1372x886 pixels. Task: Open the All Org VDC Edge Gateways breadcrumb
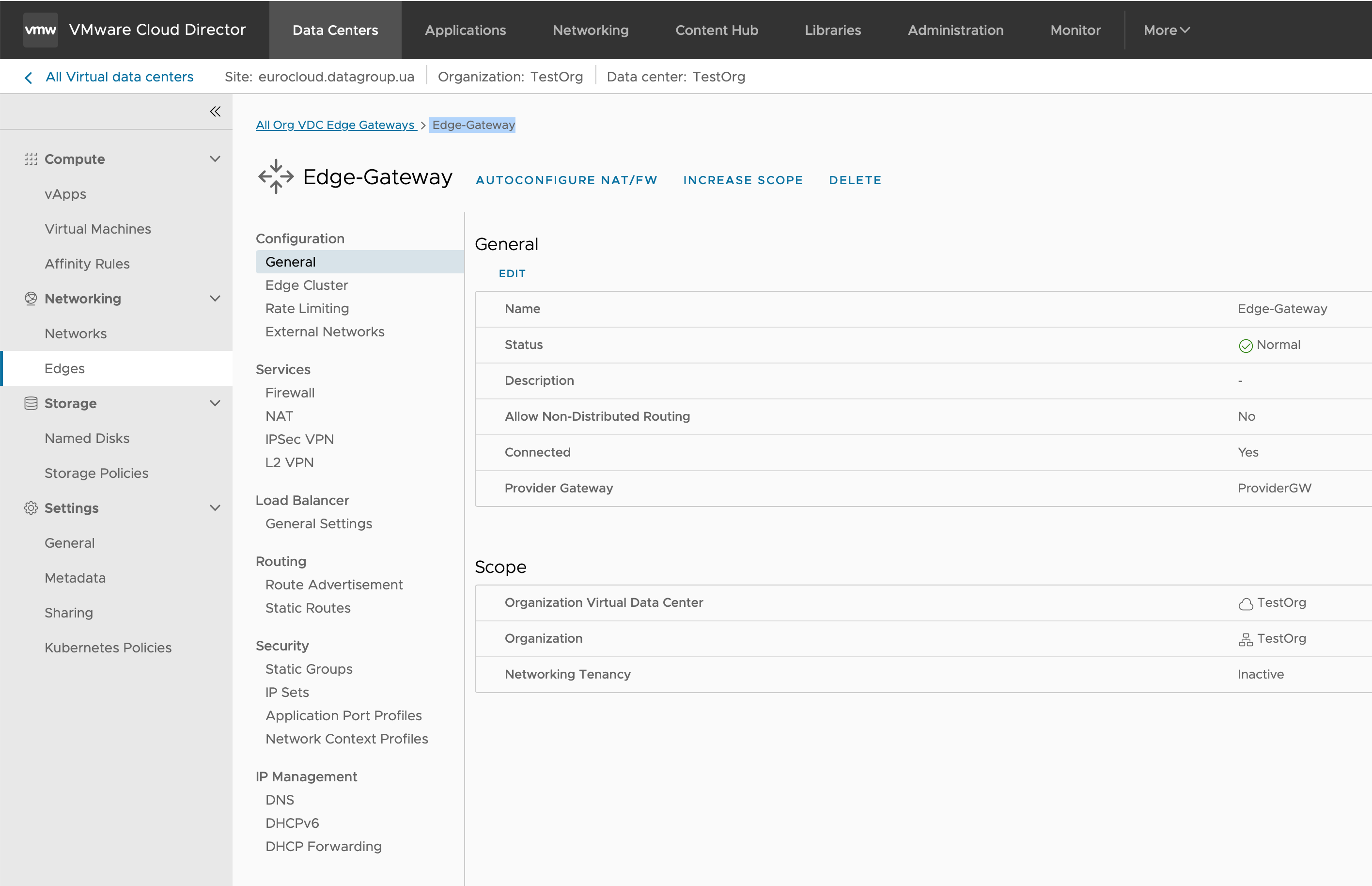coord(336,125)
